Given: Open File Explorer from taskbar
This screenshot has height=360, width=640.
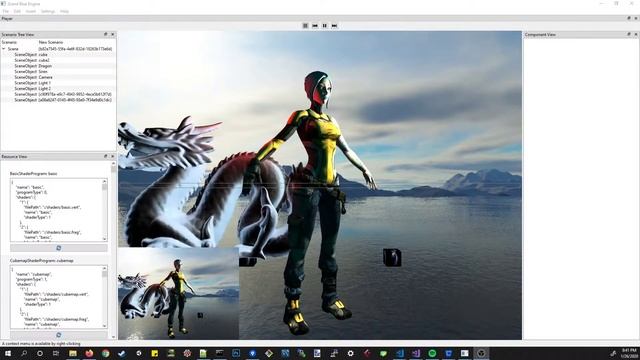Looking at the screenshot, I should [73, 353].
